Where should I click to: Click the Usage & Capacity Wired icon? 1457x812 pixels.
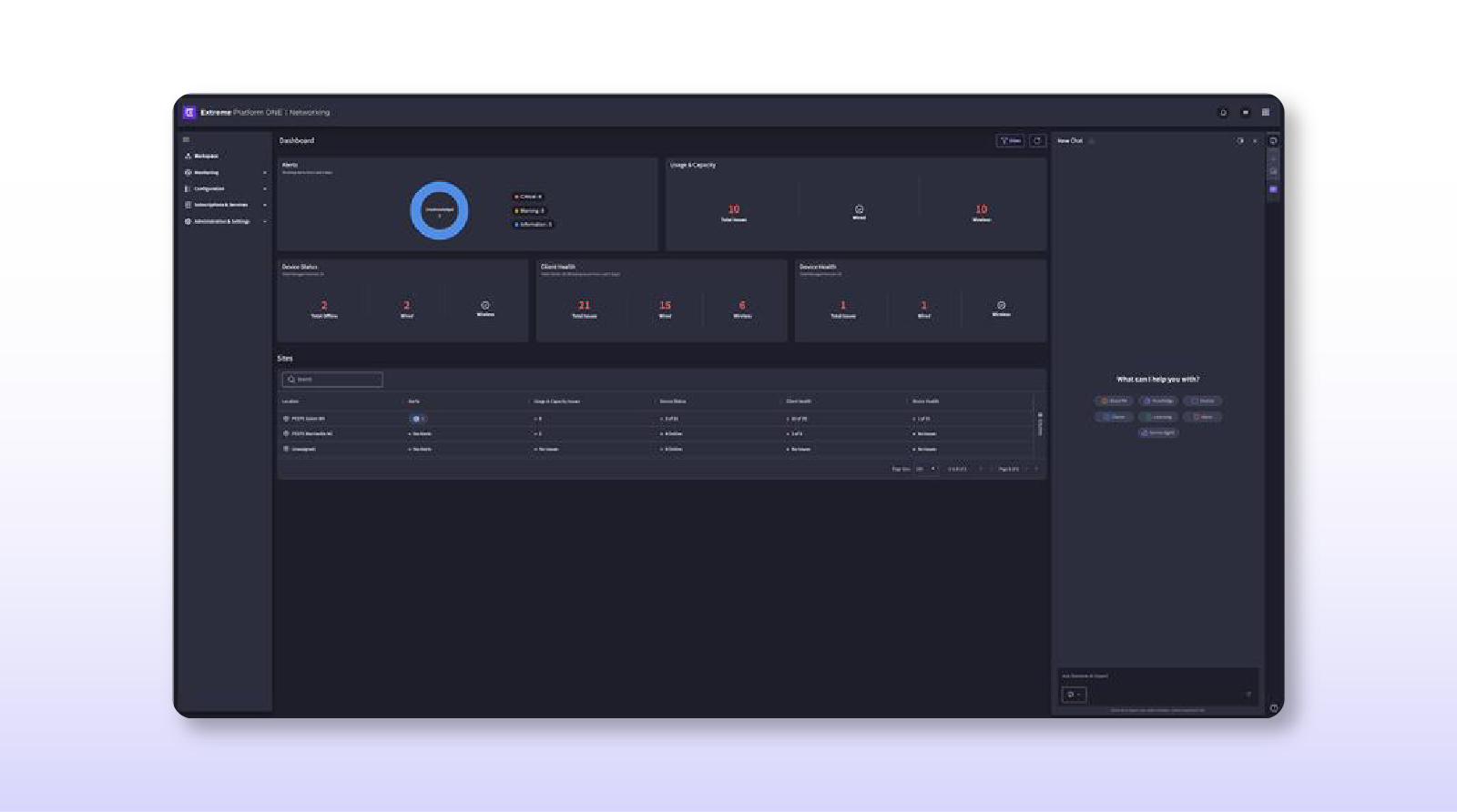[x=859, y=209]
